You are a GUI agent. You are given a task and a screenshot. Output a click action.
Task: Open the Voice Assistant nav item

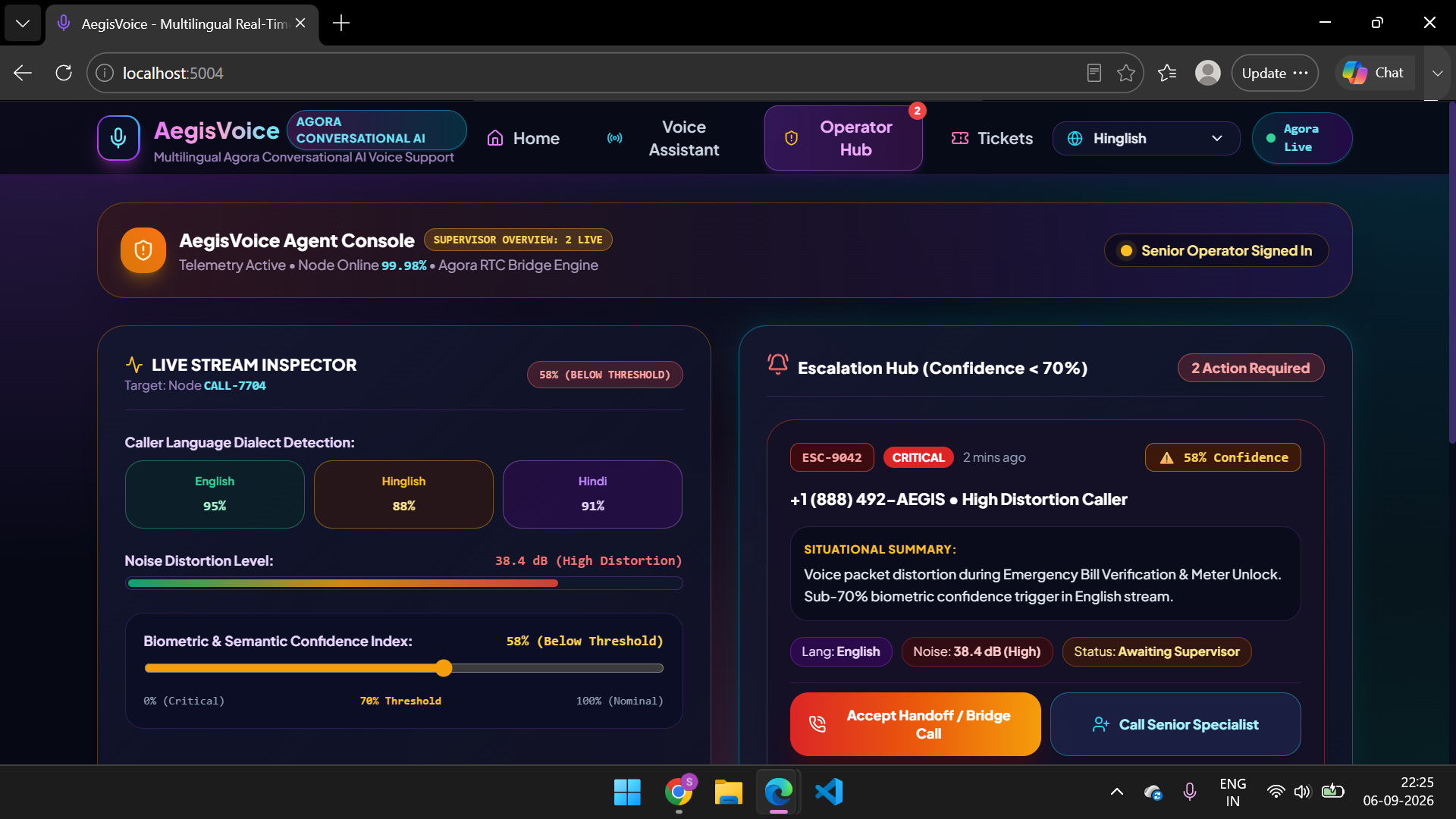click(664, 138)
